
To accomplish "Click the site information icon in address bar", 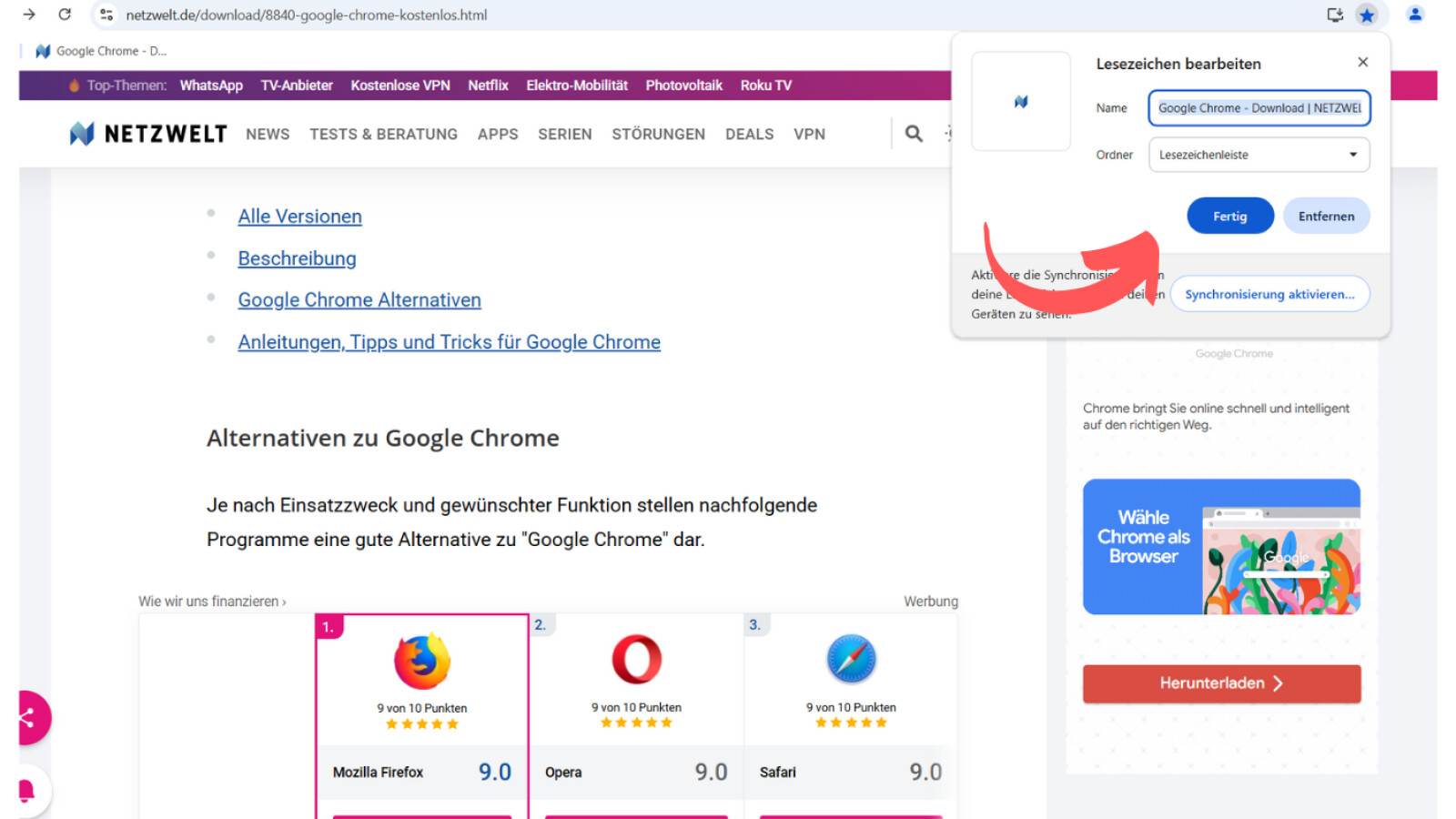I will click(x=106, y=15).
